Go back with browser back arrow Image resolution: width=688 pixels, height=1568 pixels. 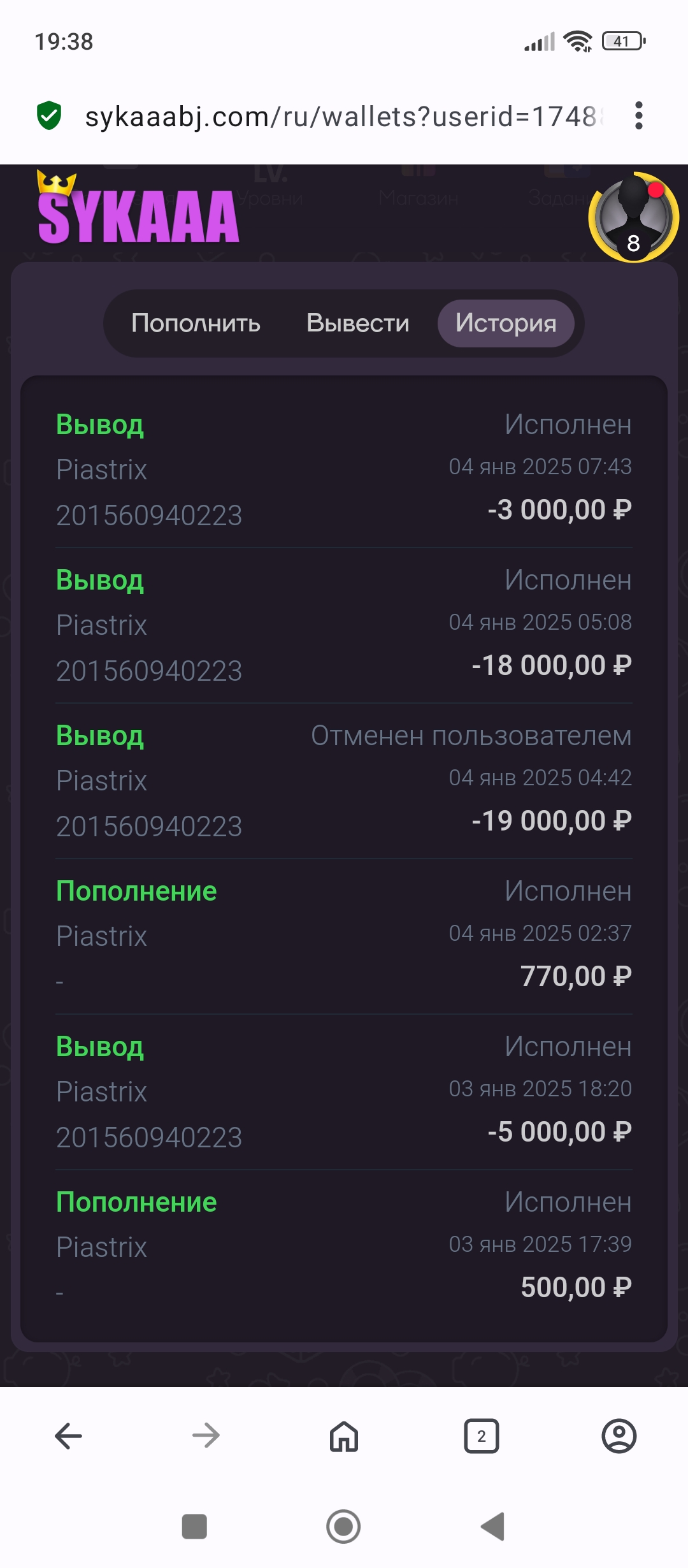(69, 1436)
